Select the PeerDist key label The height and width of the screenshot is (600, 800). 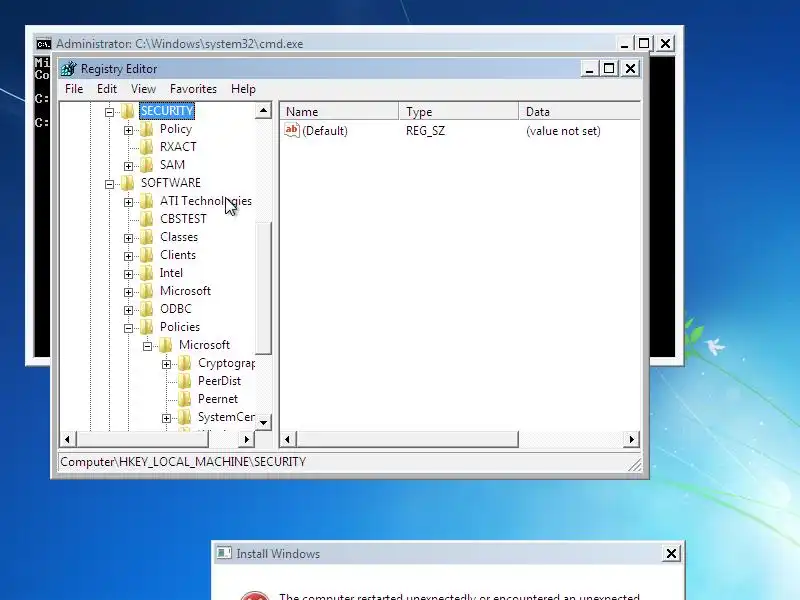(219, 381)
